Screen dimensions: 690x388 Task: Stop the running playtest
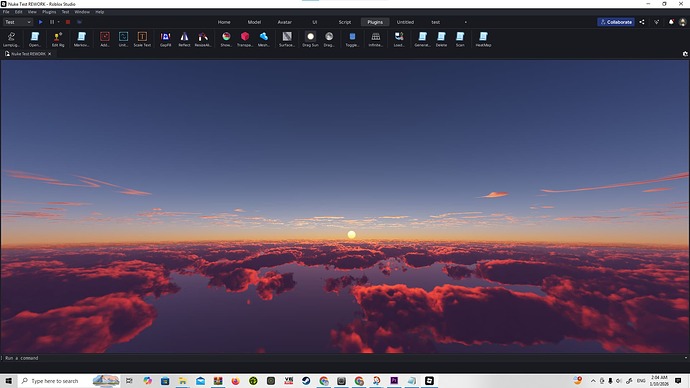(x=68, y=22)
